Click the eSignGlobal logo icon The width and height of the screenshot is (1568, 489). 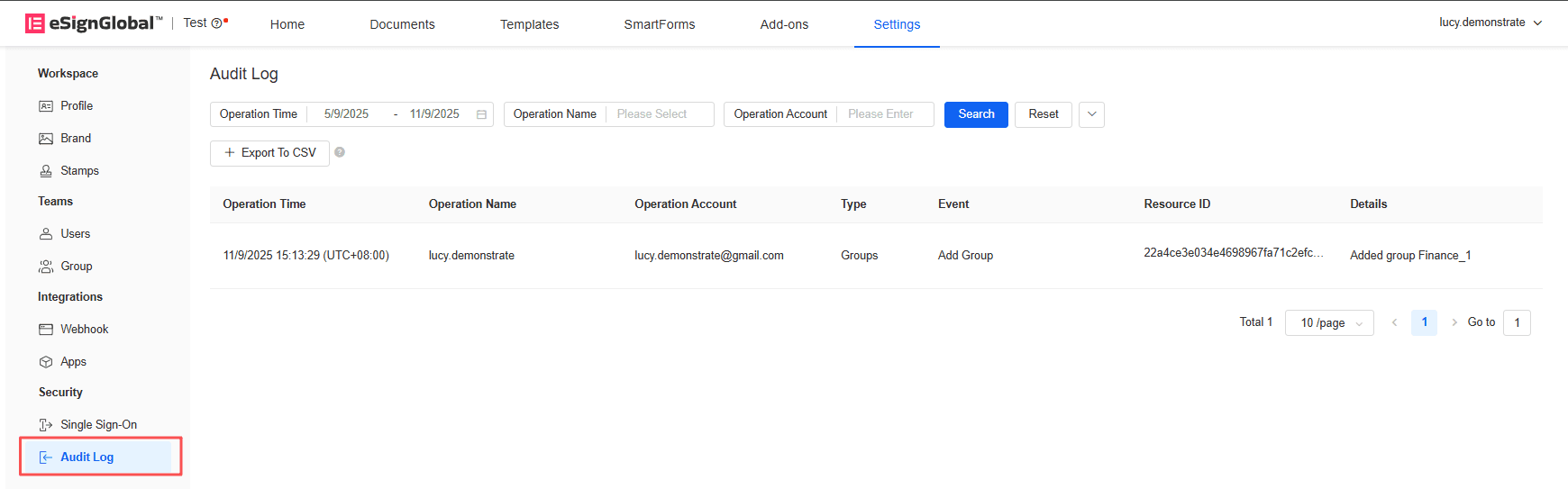(34, 23)
